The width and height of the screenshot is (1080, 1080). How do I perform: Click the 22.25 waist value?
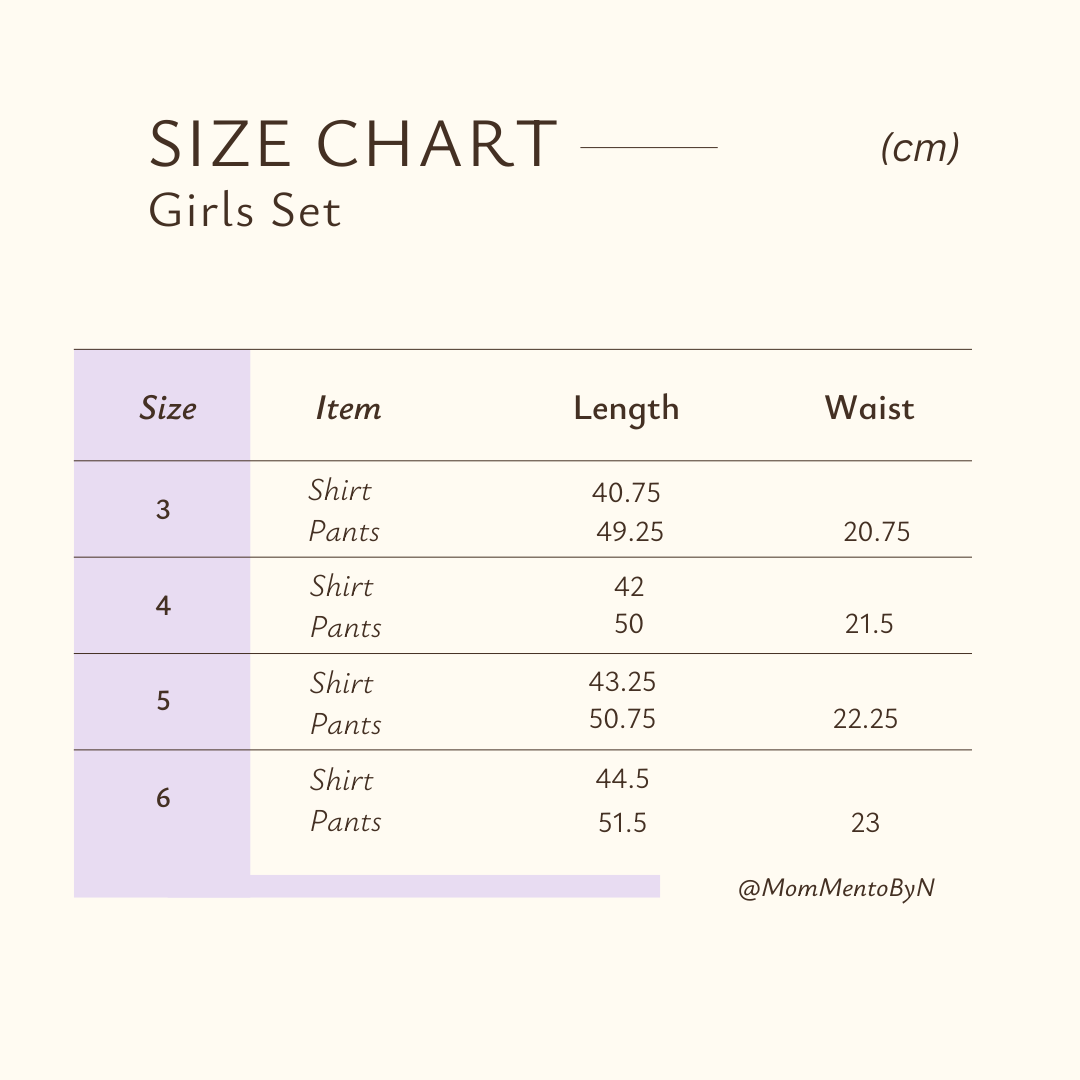[x=865, y=719]
